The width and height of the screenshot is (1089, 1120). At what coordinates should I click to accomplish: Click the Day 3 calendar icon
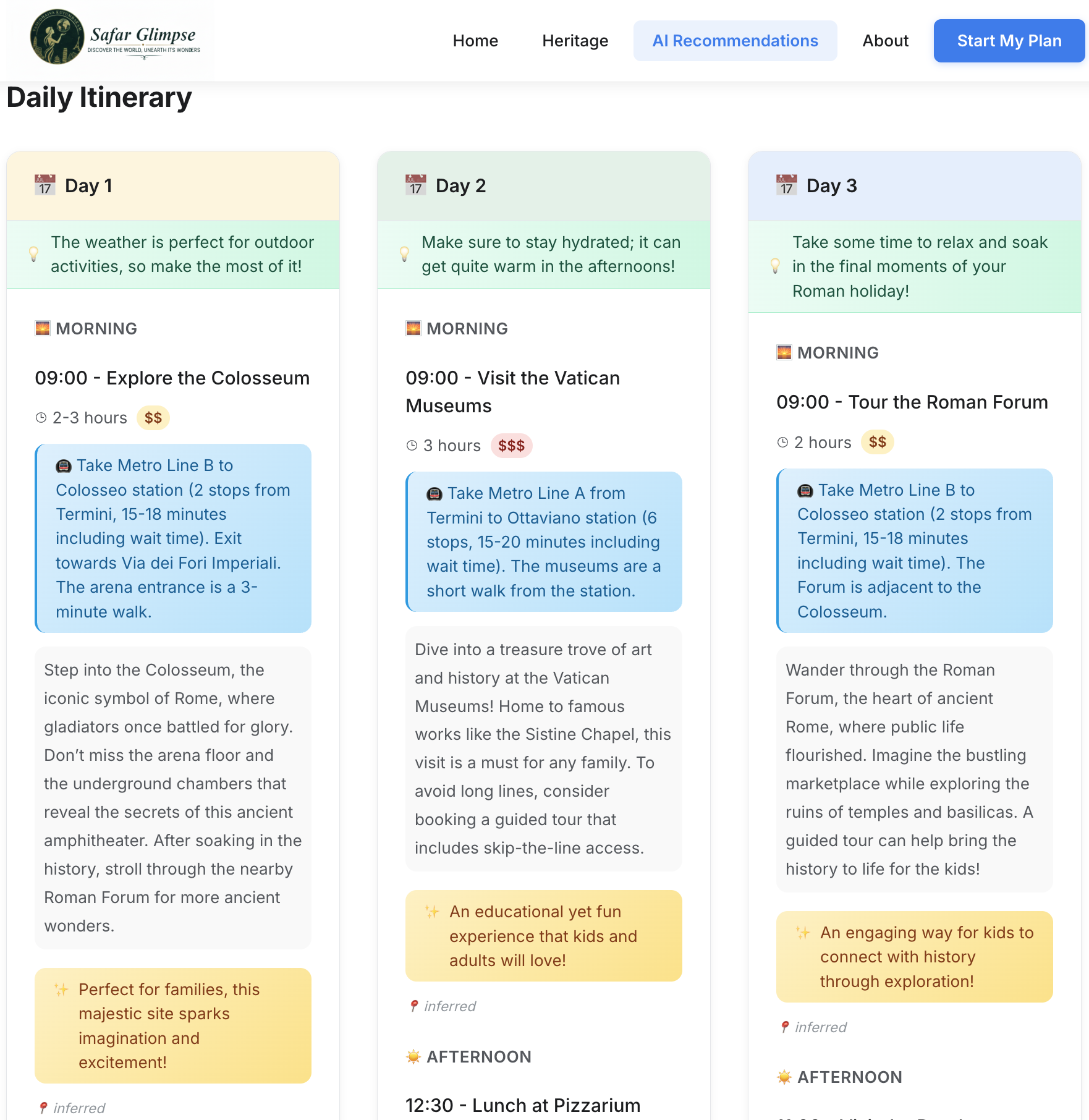(x=786, y=184)
